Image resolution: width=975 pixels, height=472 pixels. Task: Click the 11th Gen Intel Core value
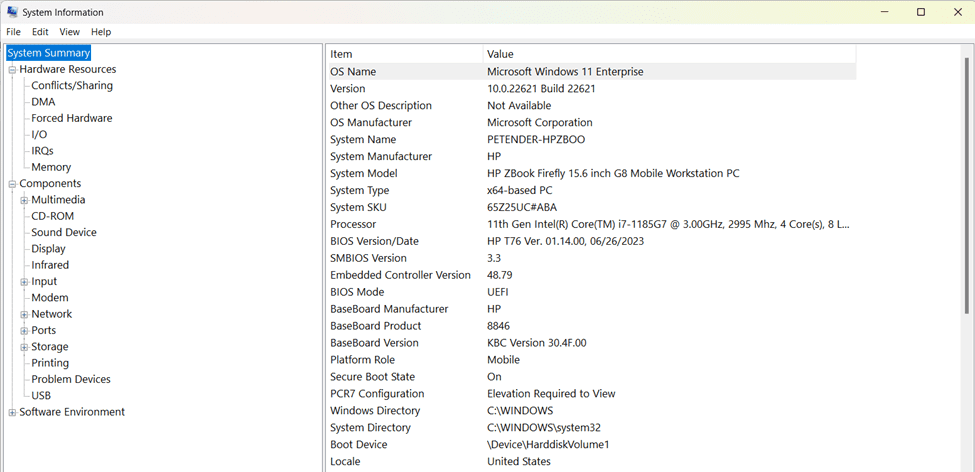[x=668, y=224]
